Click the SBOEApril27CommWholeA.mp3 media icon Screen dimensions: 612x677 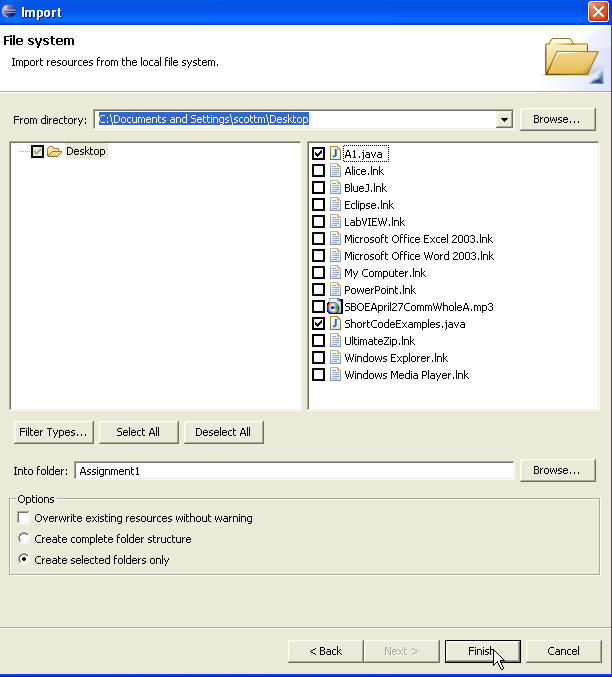(x=335, y=307)
